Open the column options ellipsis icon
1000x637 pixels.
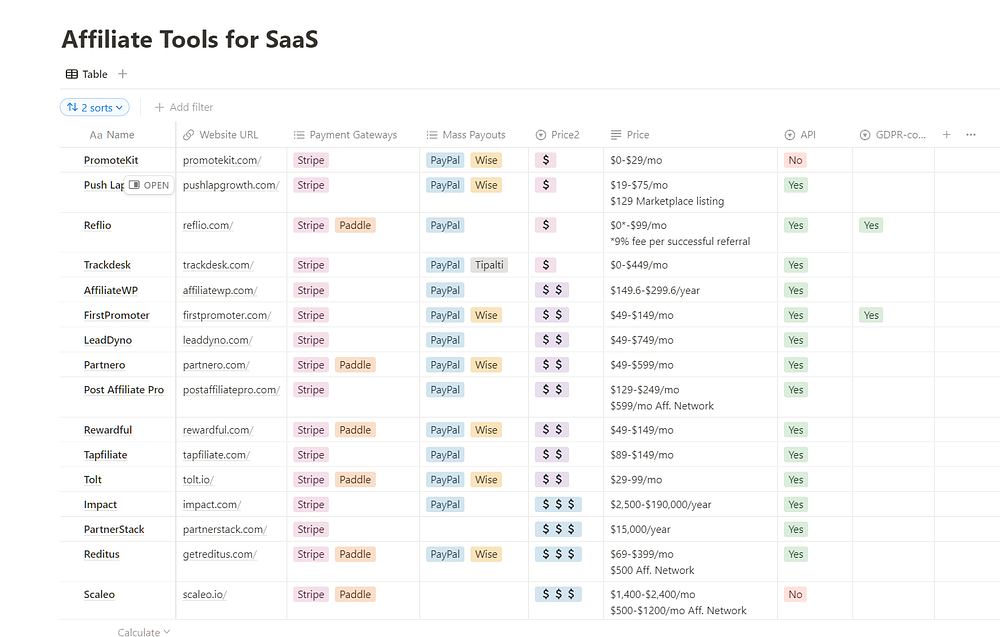pos(970,135)
